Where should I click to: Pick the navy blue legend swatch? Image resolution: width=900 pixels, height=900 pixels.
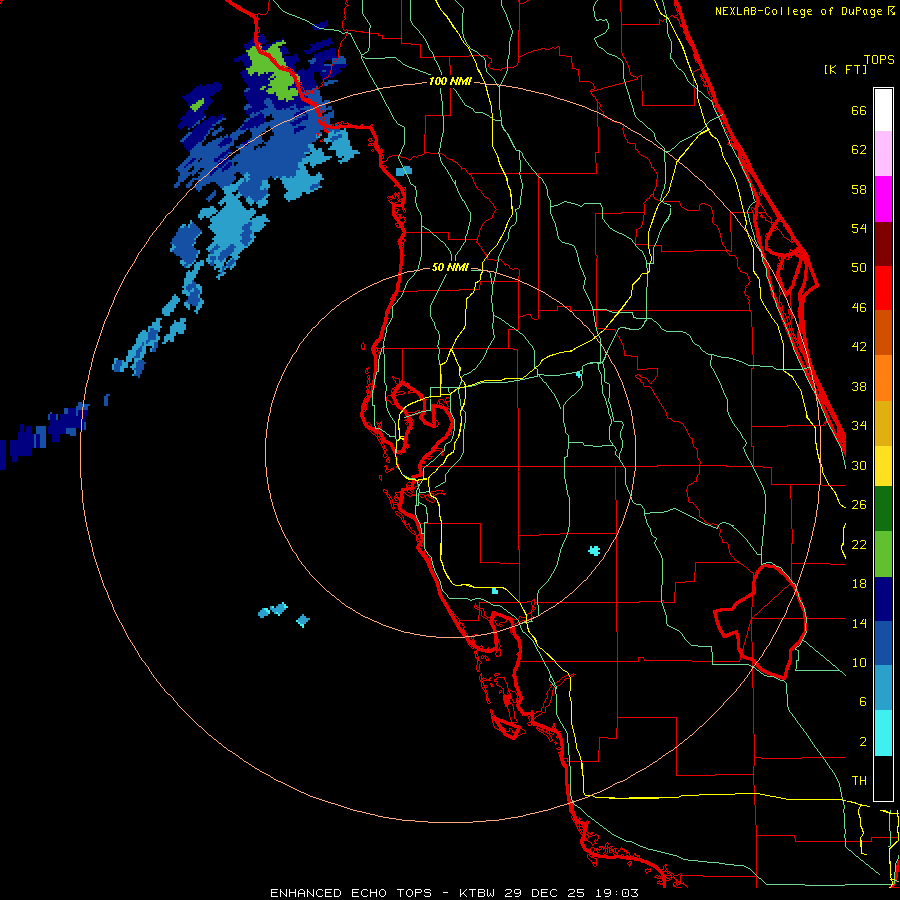(883, 599)
